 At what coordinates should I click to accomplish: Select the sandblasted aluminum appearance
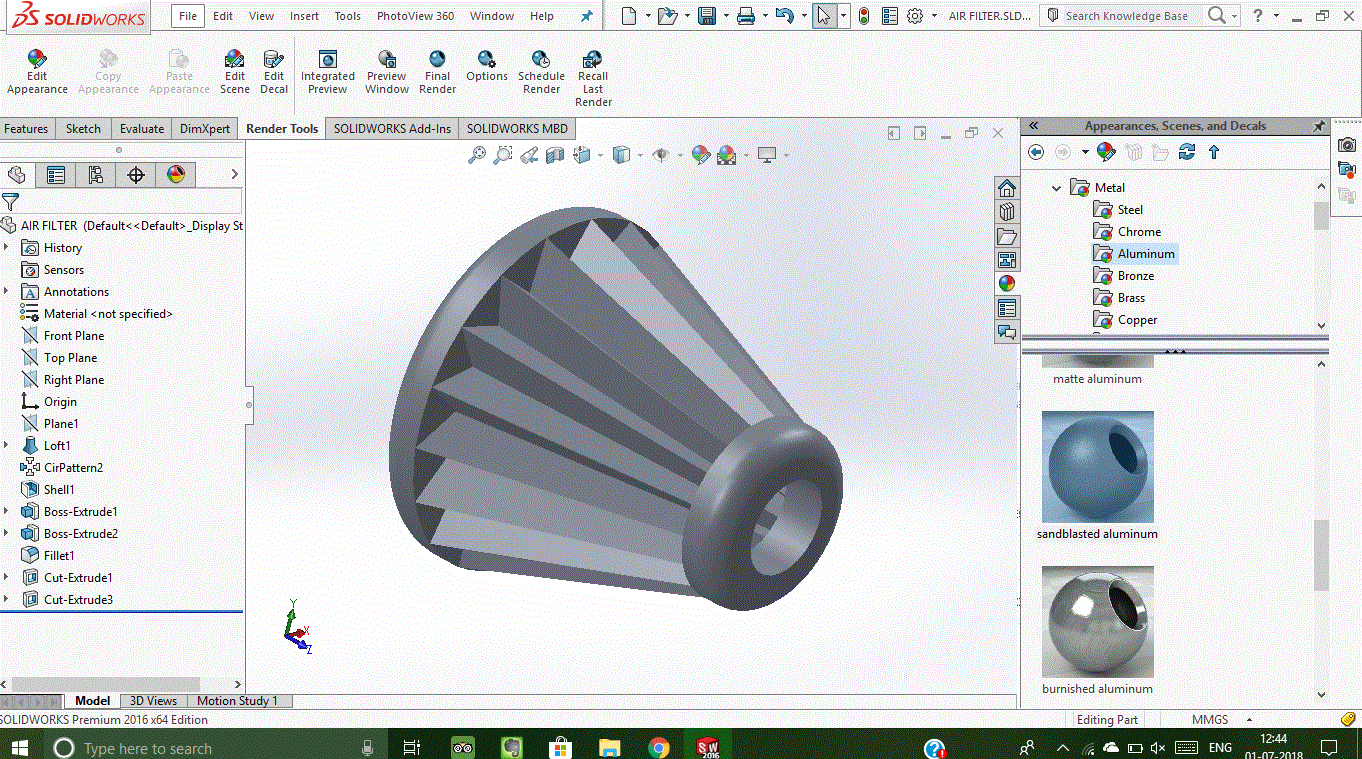tap(1098, 467)
